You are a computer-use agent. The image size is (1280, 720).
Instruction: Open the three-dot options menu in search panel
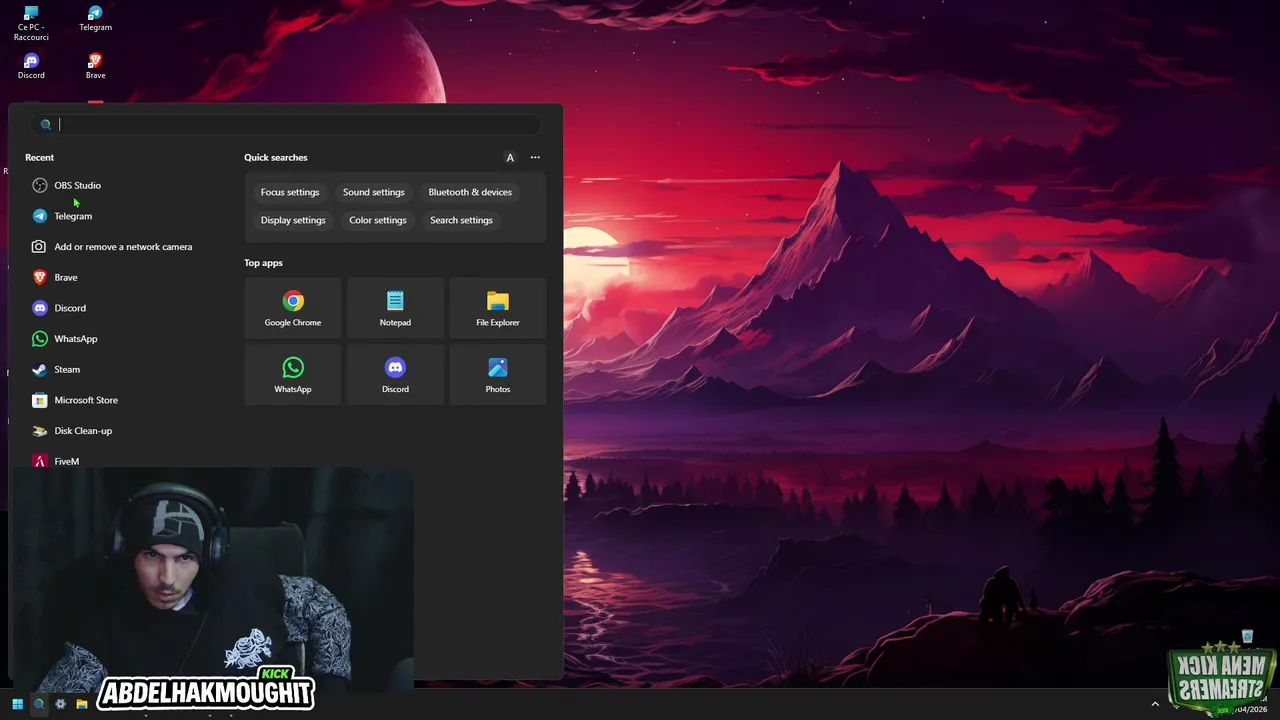point(535,157)
